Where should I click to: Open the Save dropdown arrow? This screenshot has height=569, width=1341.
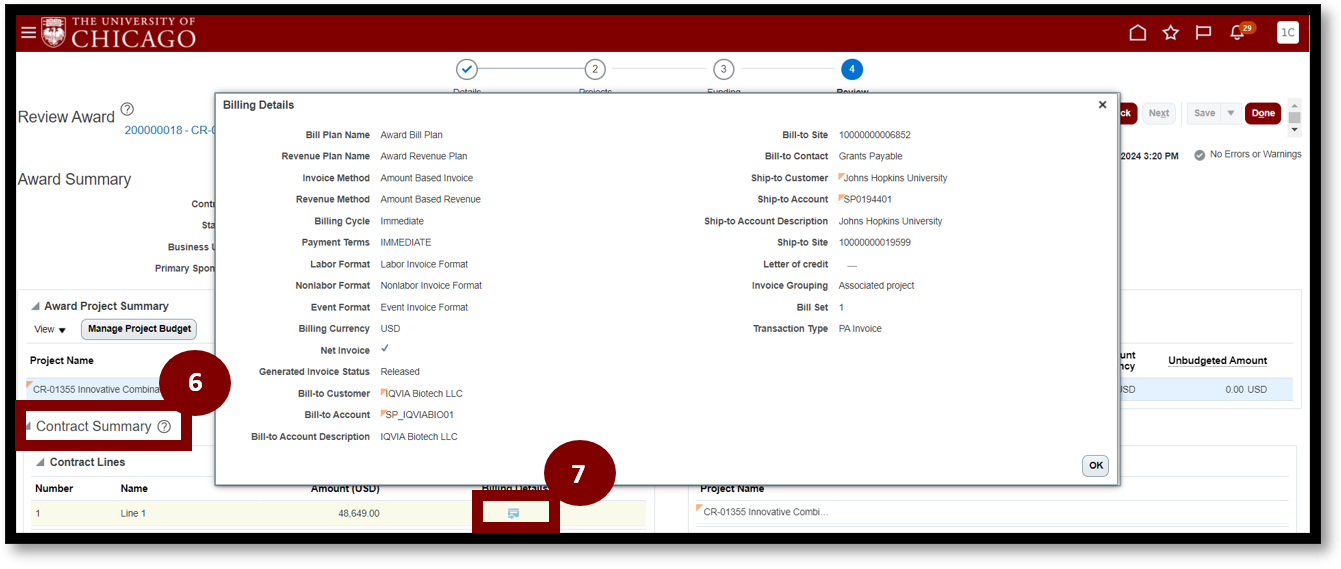1231,113
